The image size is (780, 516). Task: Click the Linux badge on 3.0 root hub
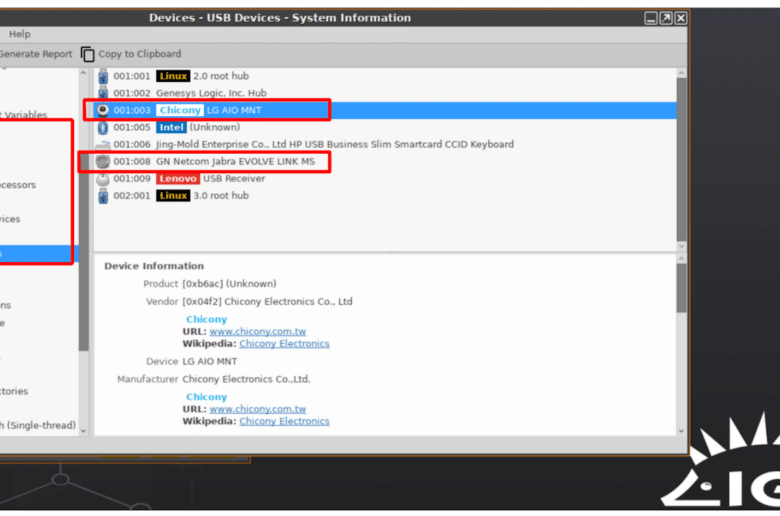(173, 196)
